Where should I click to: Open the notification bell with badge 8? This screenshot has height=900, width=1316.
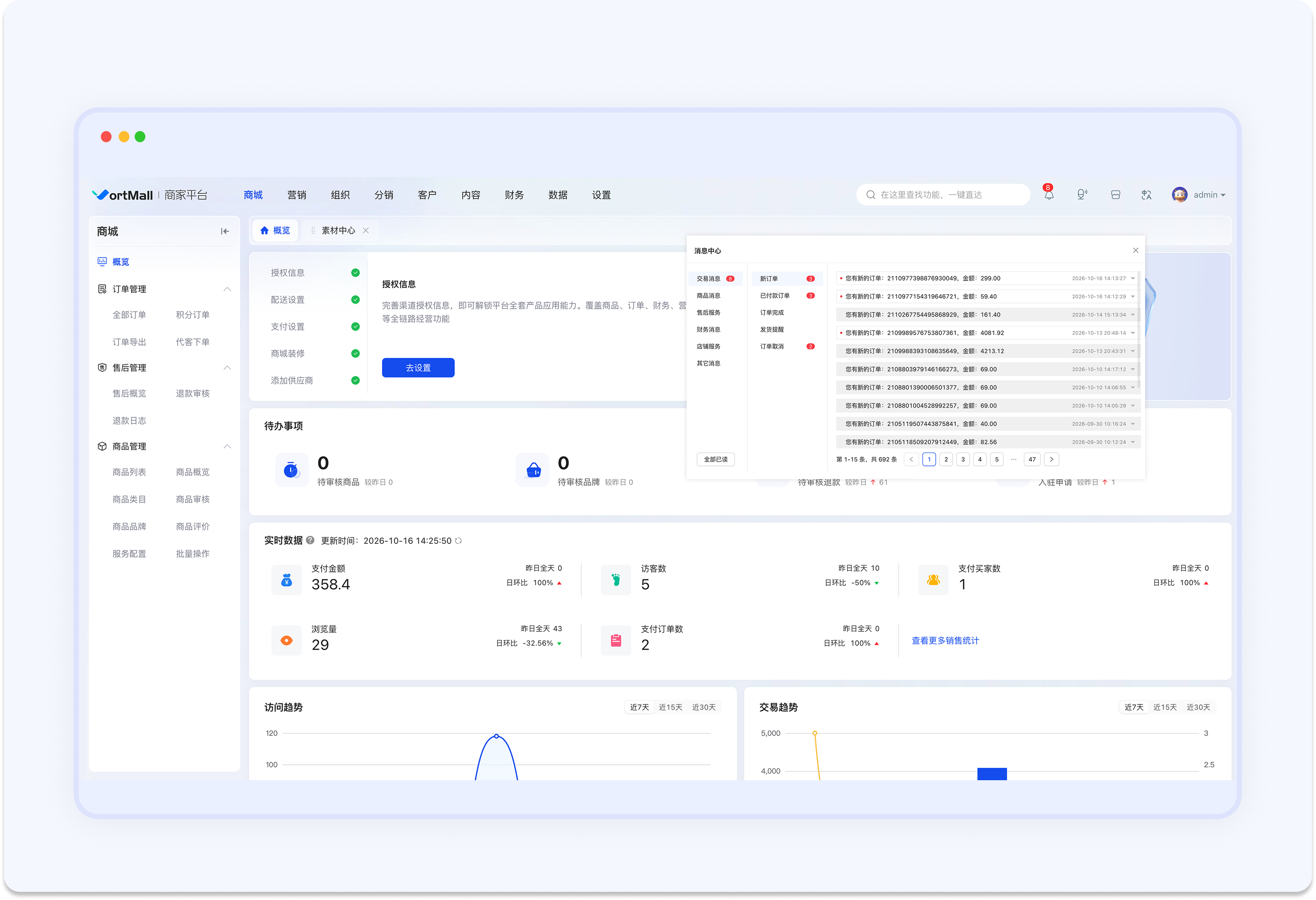[x=1049, y=195]
